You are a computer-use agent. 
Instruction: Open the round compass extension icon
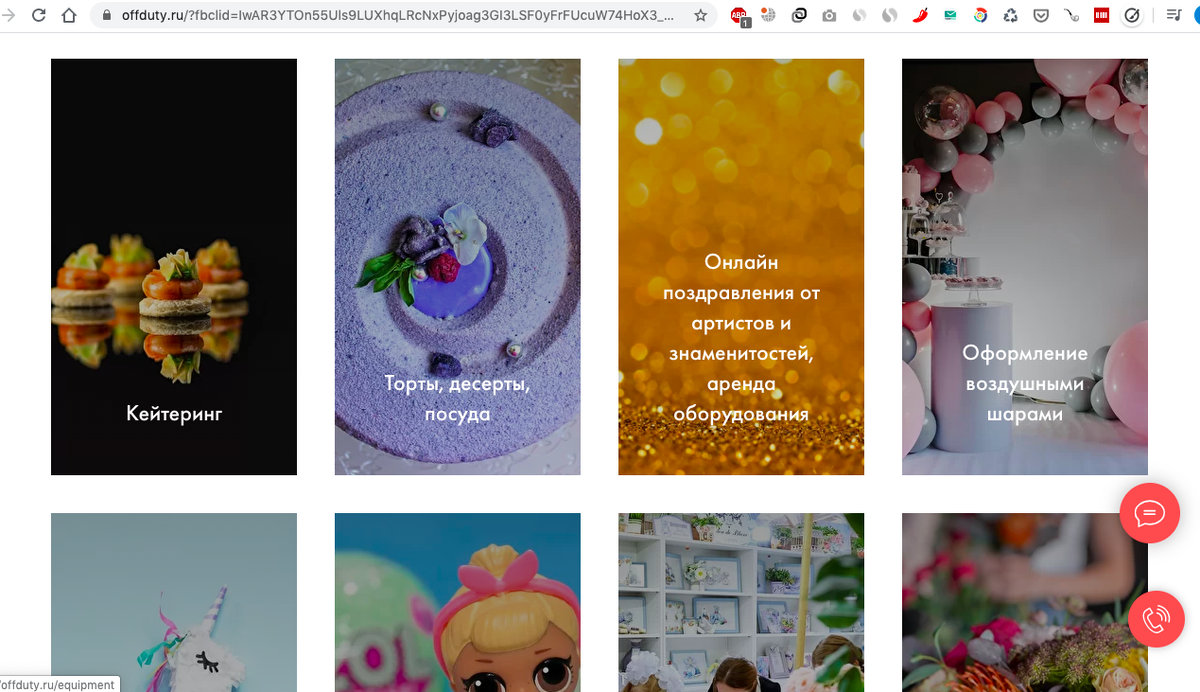tap(1132, 16)
